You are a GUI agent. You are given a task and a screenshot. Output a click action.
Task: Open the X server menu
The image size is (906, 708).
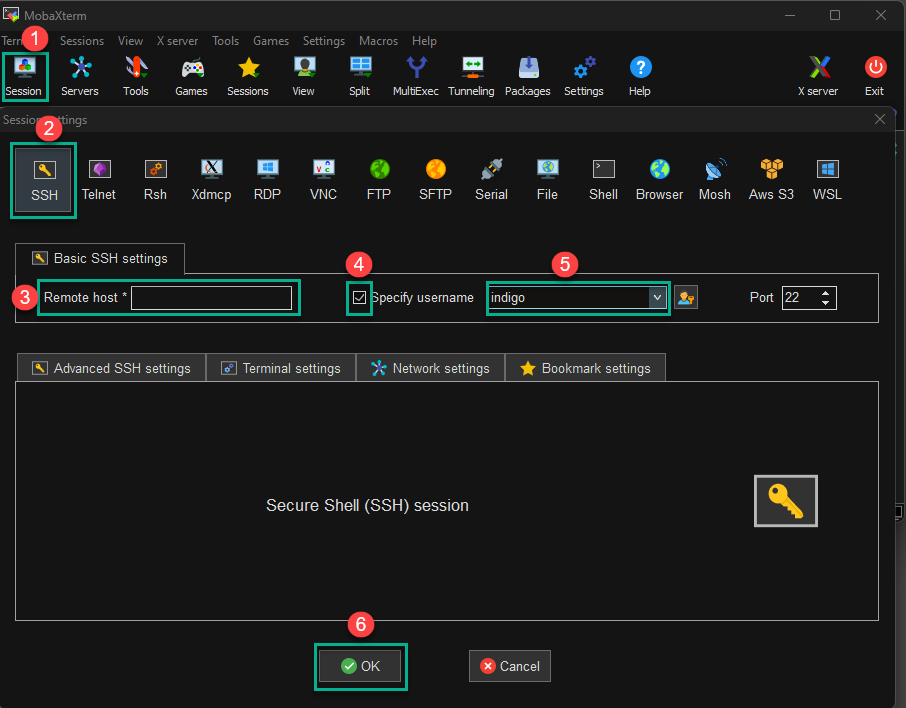click(177, 41)
